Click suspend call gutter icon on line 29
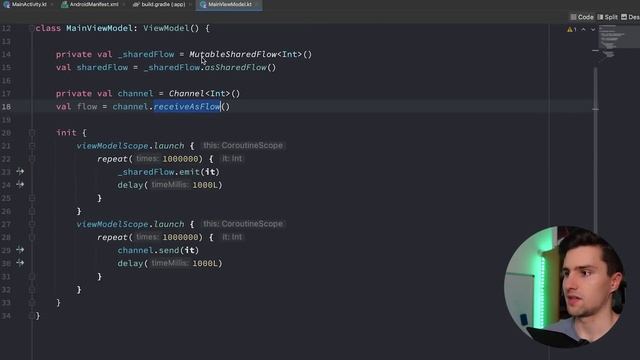The image size is (640, 360). [x=20, y=250]
